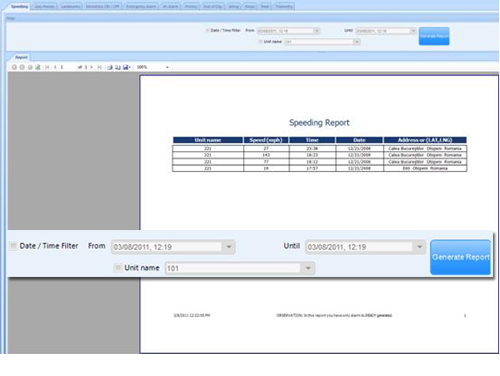Go to the previous report page

pyautogui.click(x=55, y=67)
